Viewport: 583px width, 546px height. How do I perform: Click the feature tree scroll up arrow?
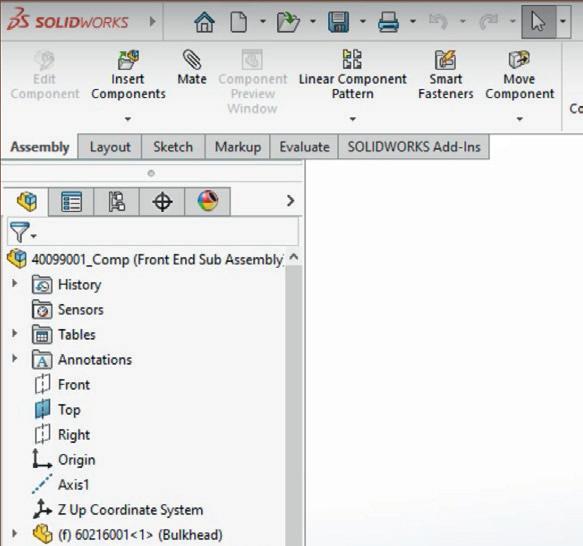pos(294,257)
